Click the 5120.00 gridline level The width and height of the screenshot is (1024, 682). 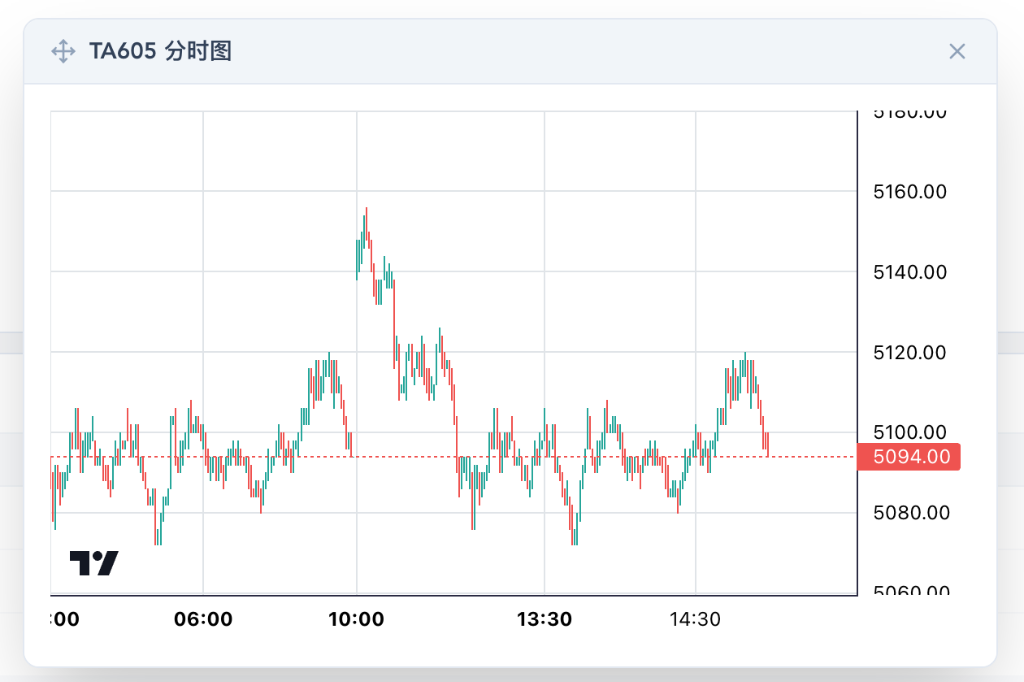[908, 352]
